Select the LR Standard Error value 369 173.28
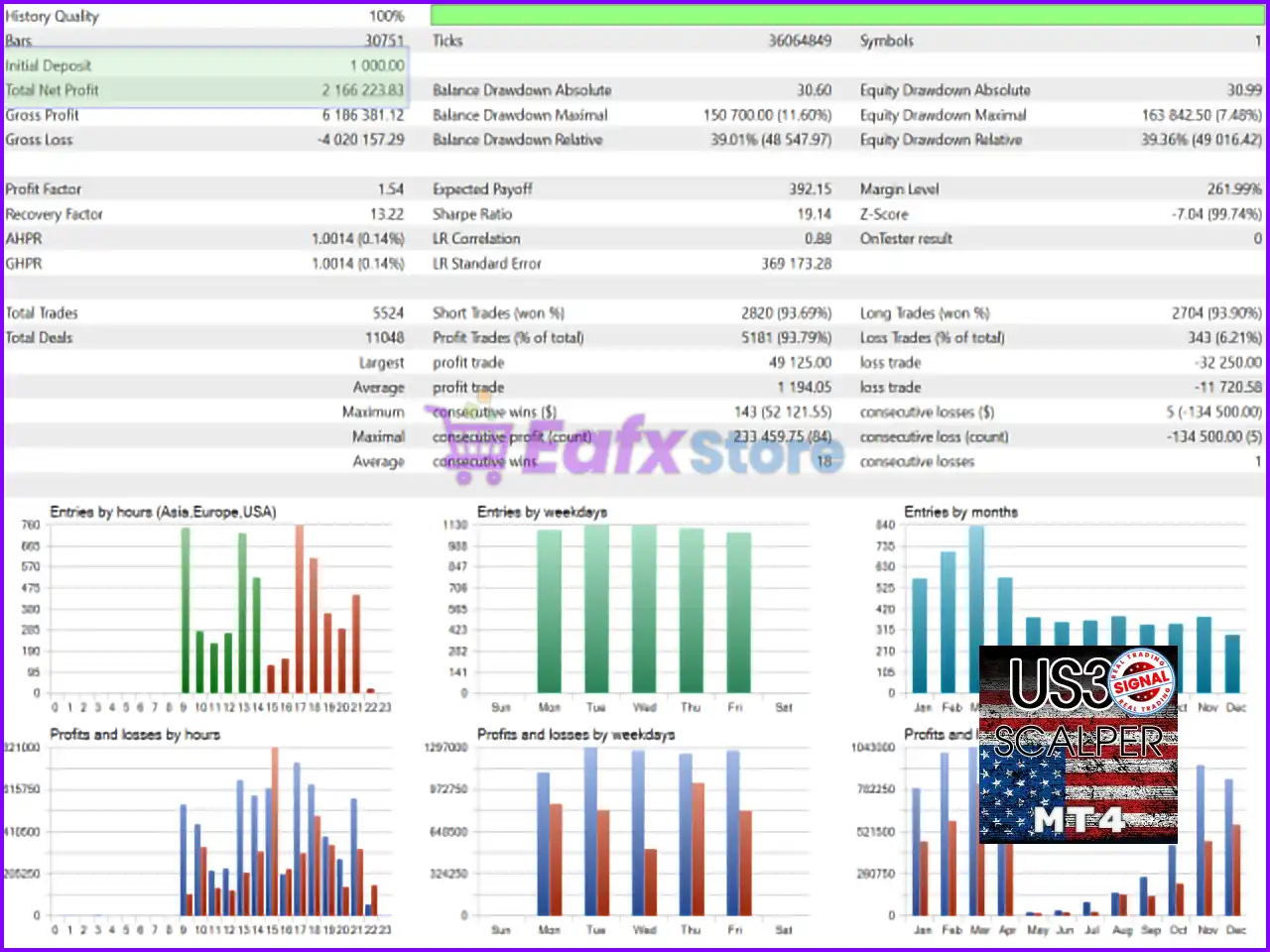 tap(796, 264)
